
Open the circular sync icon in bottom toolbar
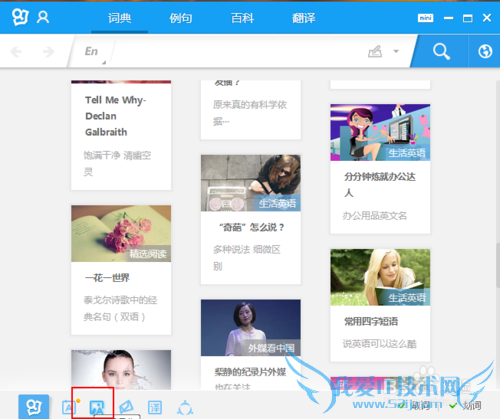click(x=185, y=407)
